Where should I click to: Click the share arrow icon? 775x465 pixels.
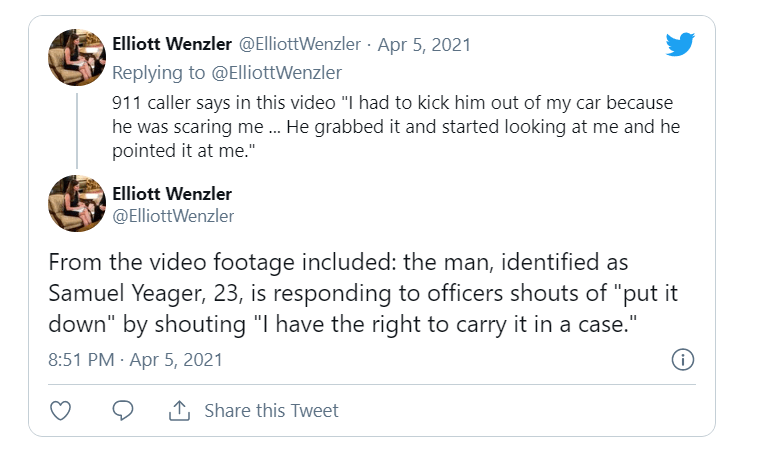tap(180, 411)
